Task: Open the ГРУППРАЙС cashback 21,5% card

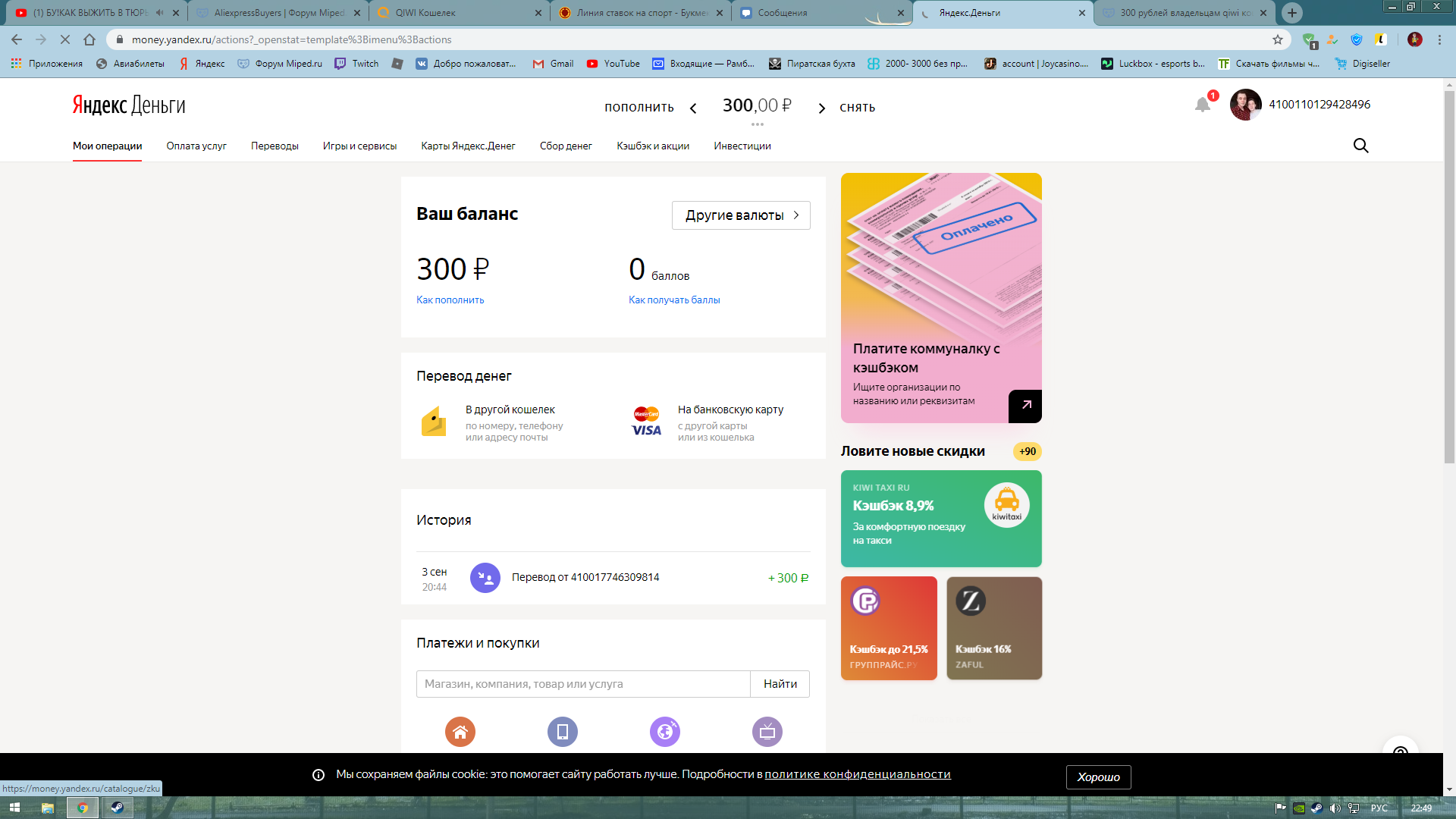Action: tap(889, 628)
